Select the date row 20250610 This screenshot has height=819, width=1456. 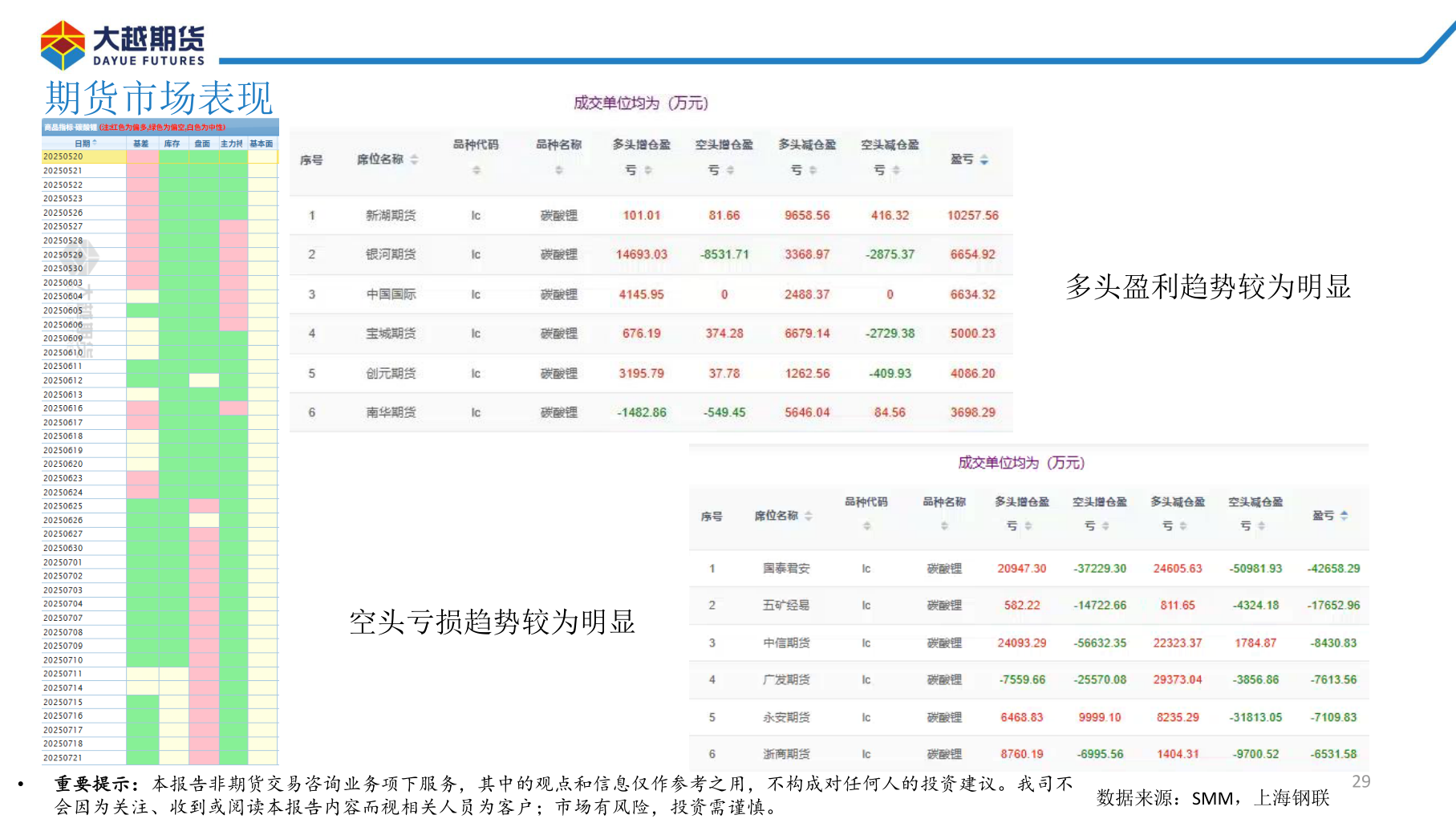pos(64,352)
